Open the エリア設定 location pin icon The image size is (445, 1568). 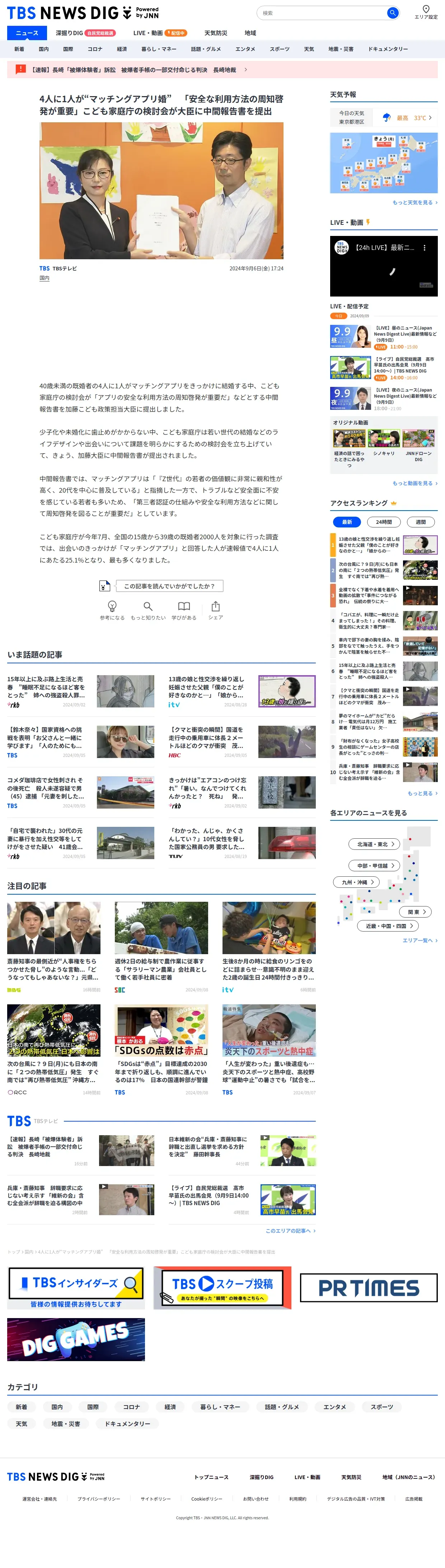click(426, 9)
